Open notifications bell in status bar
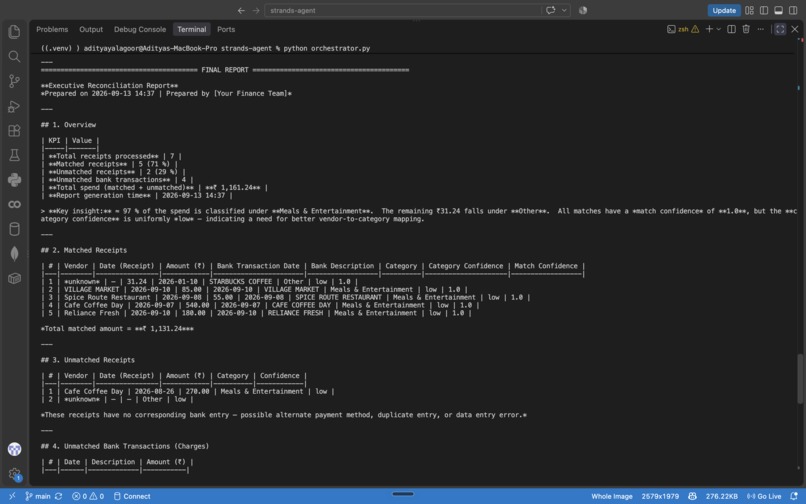 click(x=794, y=496)
